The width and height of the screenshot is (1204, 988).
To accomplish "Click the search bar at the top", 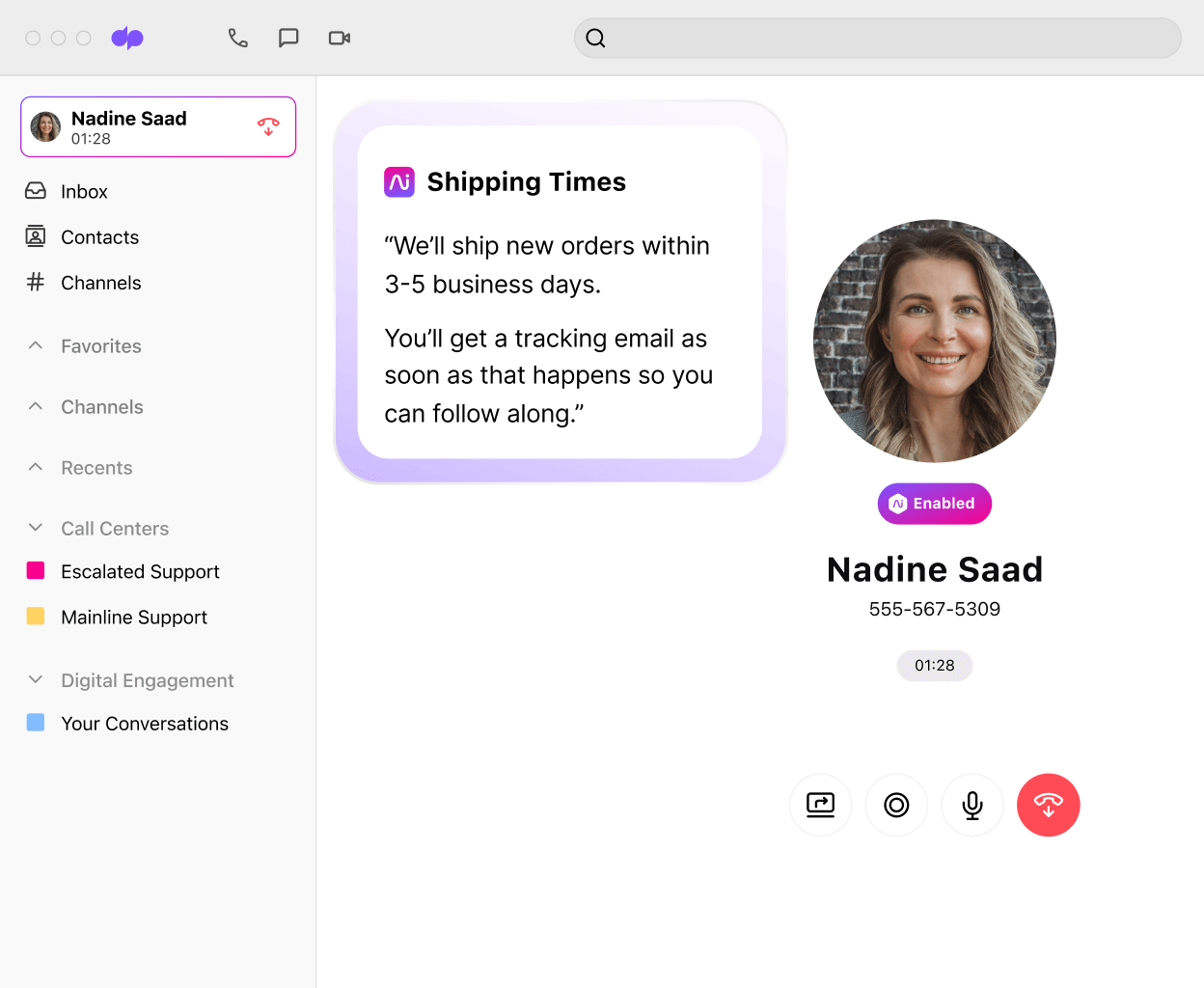I will [x=878, y=38].
